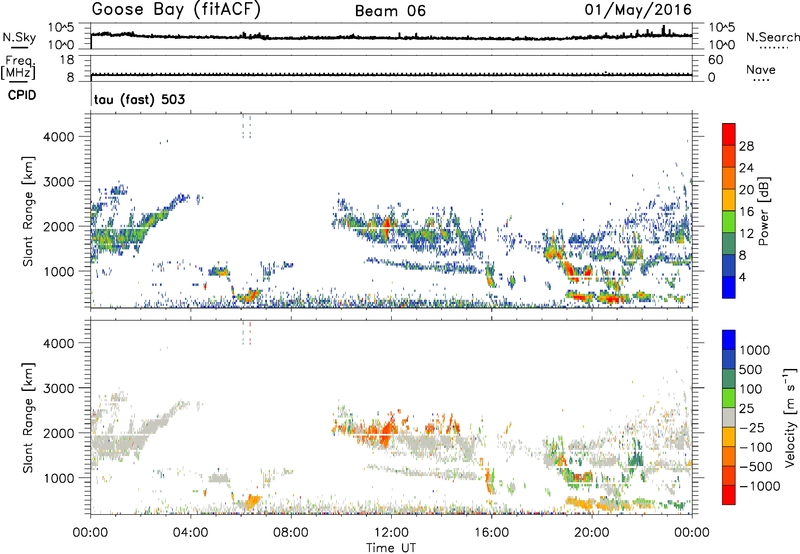Click '3000' on the power panel y-axis

coord(59,182)
